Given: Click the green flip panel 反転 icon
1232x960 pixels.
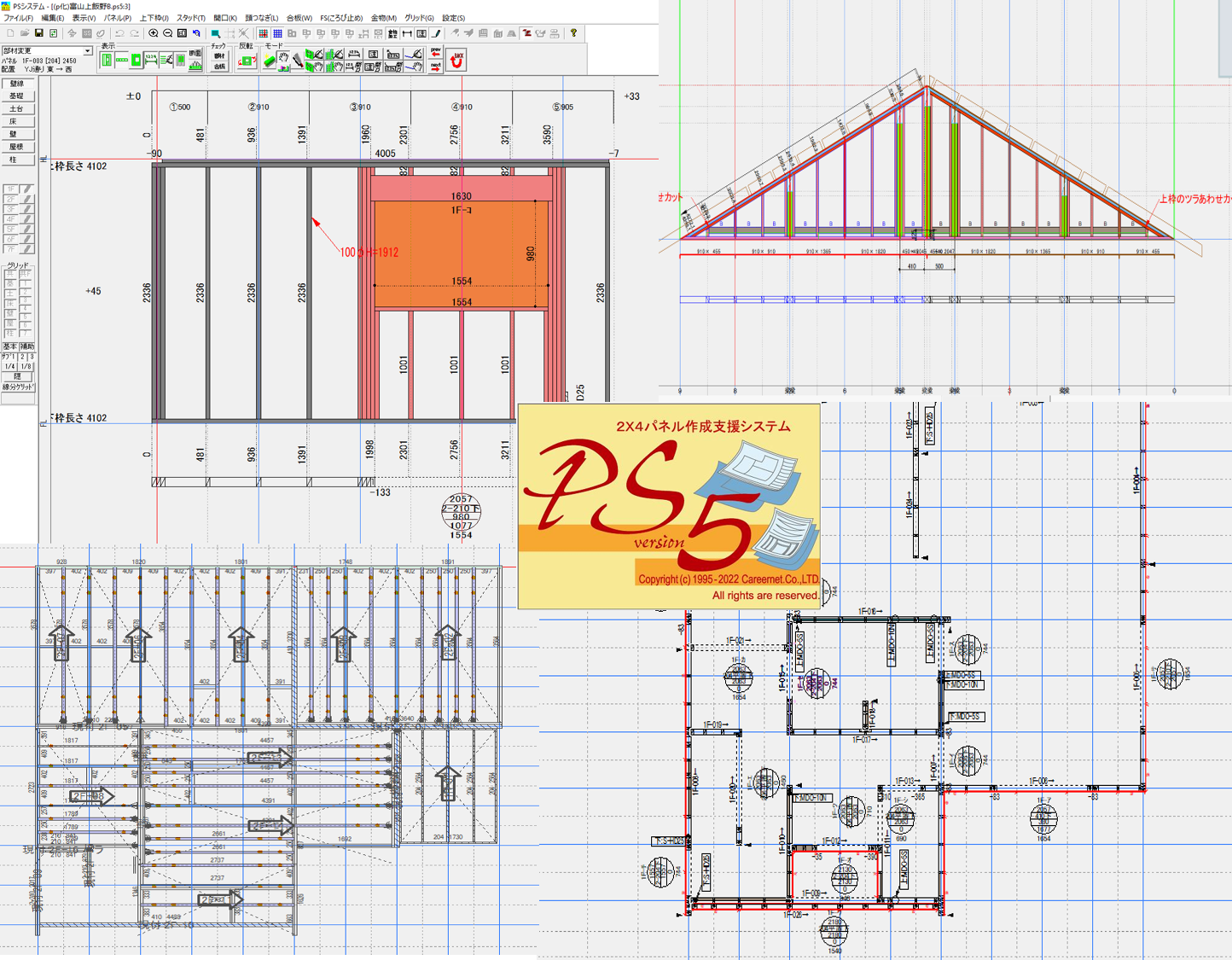Looking at the screenshot, I should [247, 61].
